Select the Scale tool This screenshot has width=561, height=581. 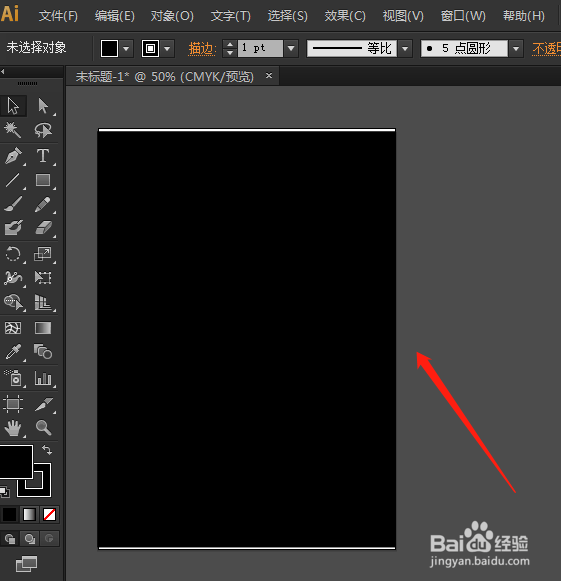tap(43, 254)
